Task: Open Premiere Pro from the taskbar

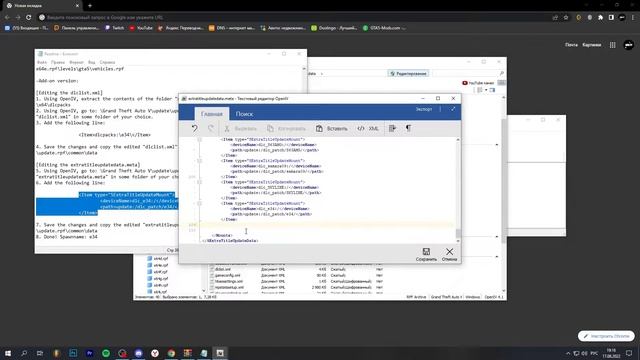Action: [89, 353]
